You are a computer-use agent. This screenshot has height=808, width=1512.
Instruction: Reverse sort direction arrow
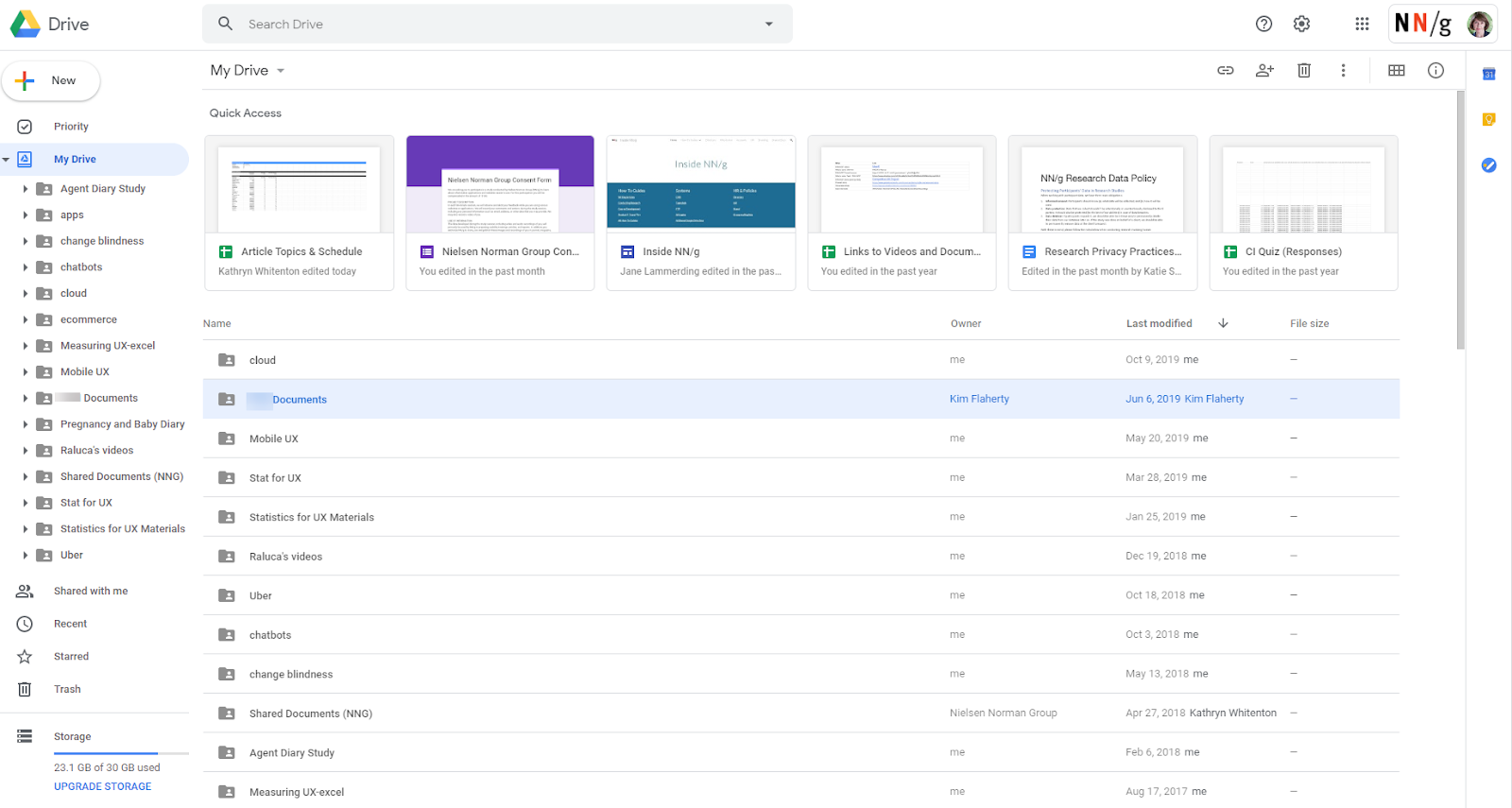pyautogui.click(x=1223, y=323)
